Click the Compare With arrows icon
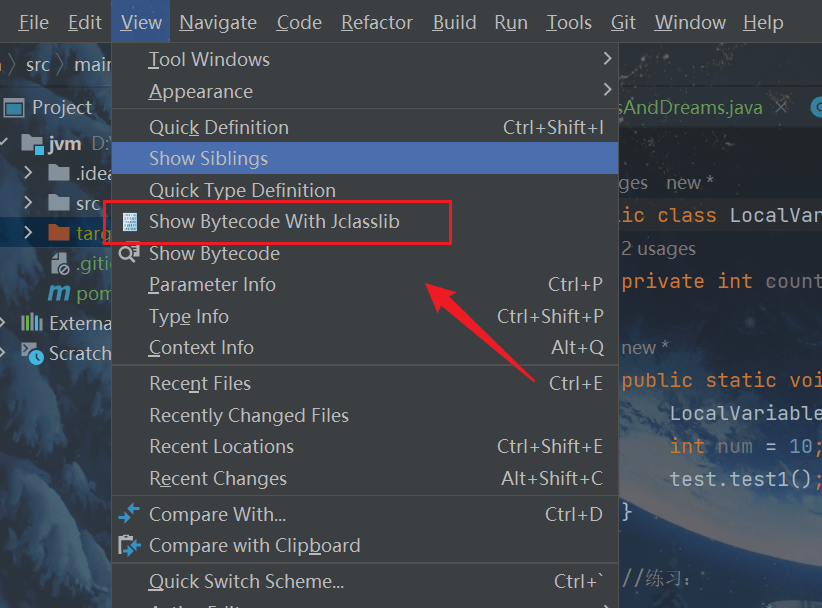The width and height of the screenshot is (822, 608). pyautogui.click(x=129, y=515)
